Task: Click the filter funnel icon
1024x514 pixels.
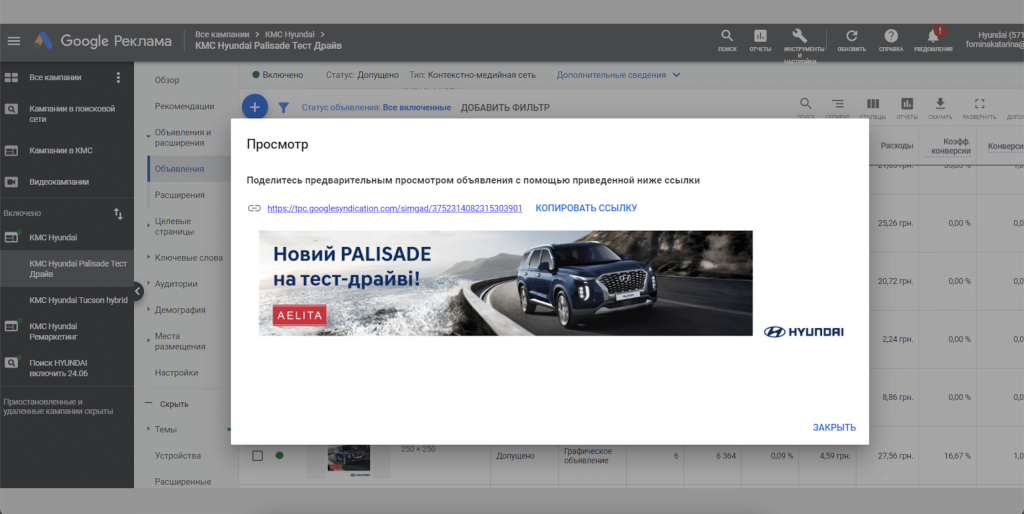Action: pyautogui.click(x=283, y=108)
